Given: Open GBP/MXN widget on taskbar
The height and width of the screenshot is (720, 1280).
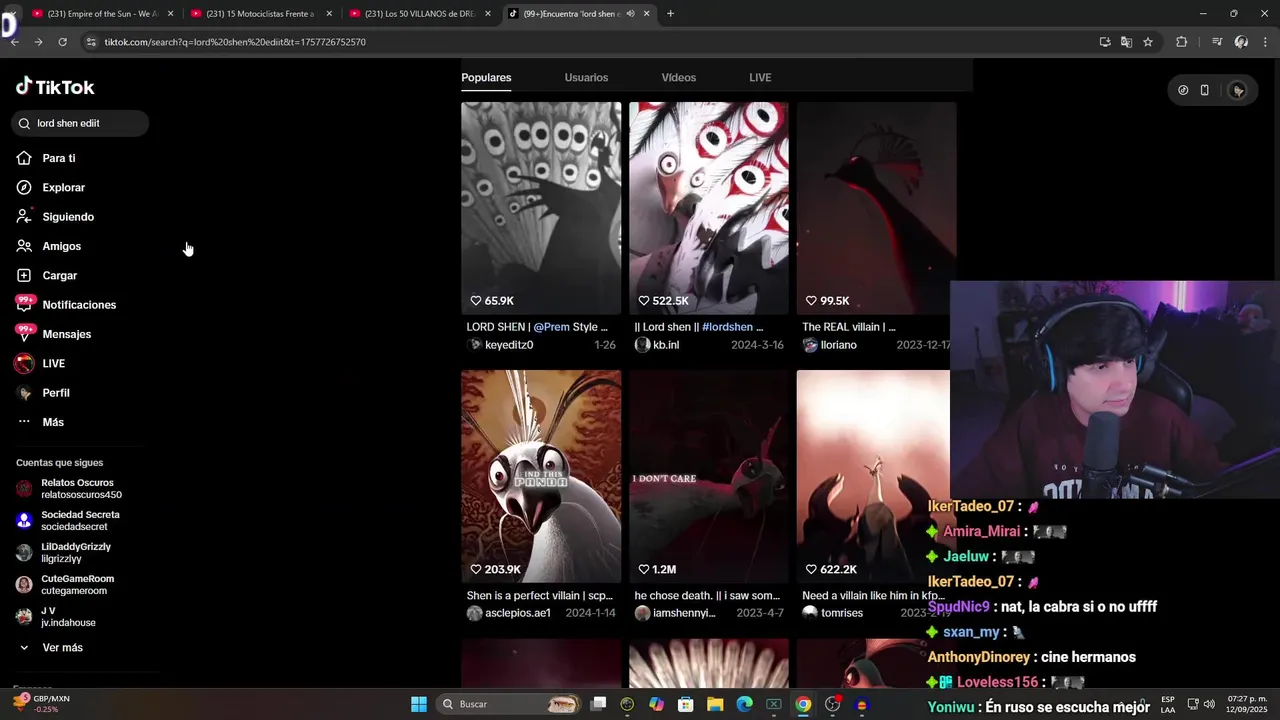Looking at the screenshot, I should [x=42, y=703].
